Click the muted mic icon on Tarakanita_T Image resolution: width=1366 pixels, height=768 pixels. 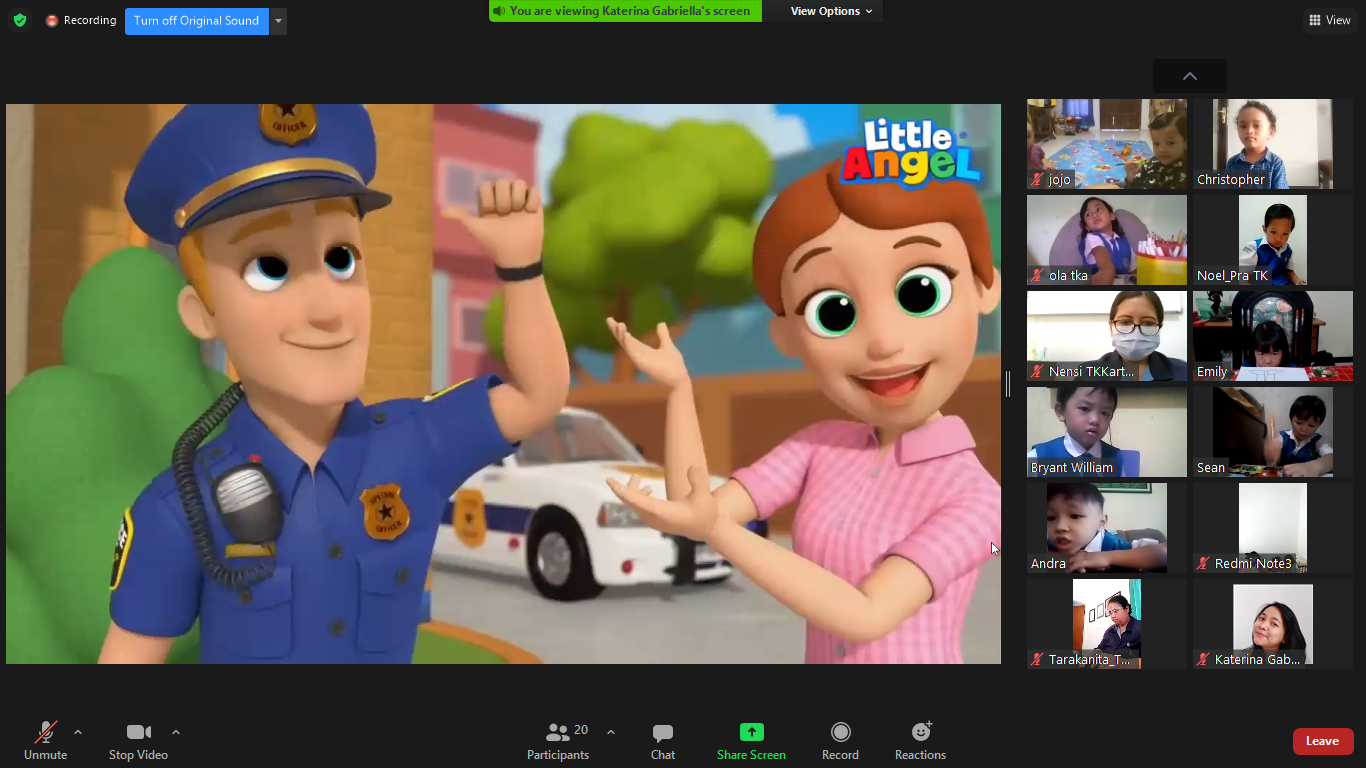pyautogui.click(x=1038, y=660)
